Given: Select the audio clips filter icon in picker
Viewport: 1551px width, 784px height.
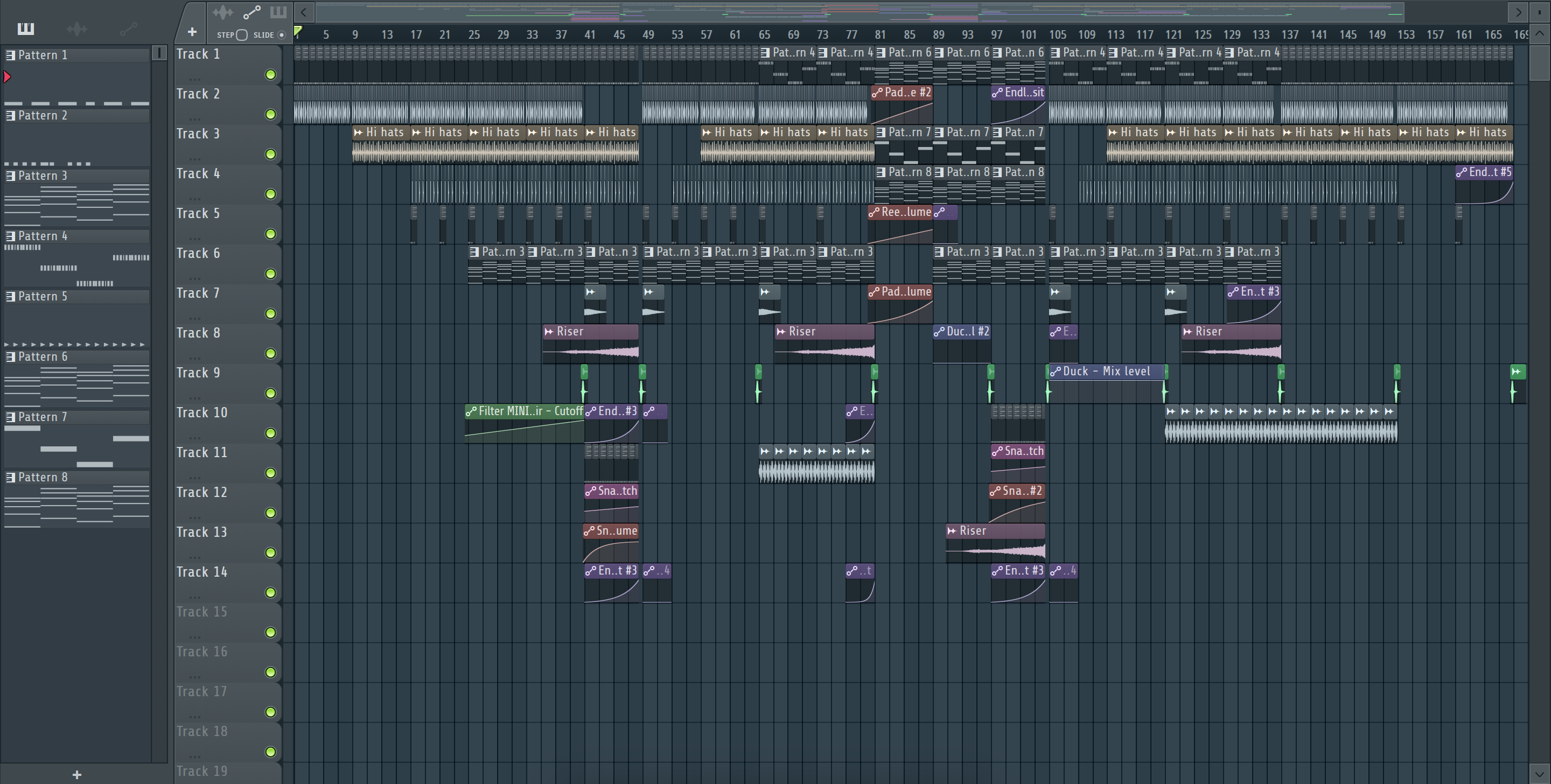Looking at the screenshot, I should pyautogui.click(x=77, y=29).
